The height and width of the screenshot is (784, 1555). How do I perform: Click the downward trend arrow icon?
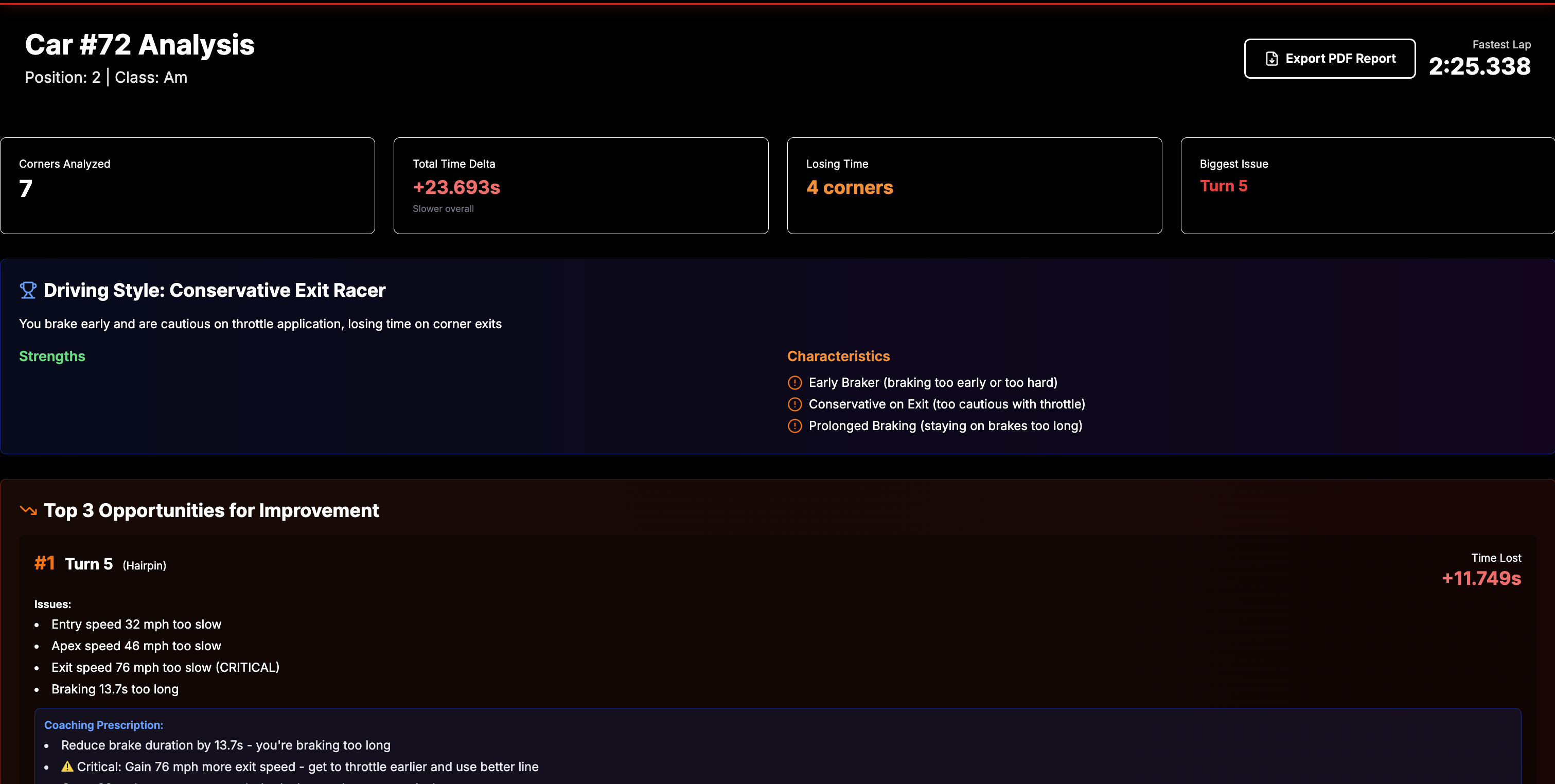[28, 510]
